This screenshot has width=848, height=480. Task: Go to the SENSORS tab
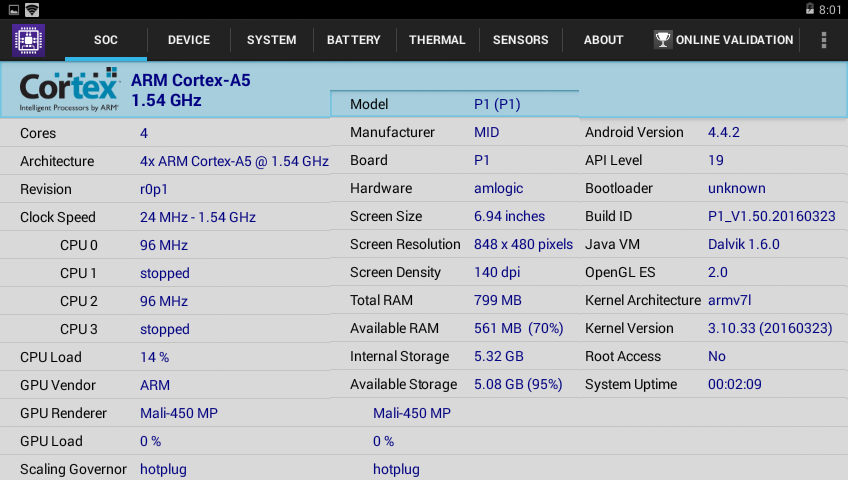click(520, 40)
